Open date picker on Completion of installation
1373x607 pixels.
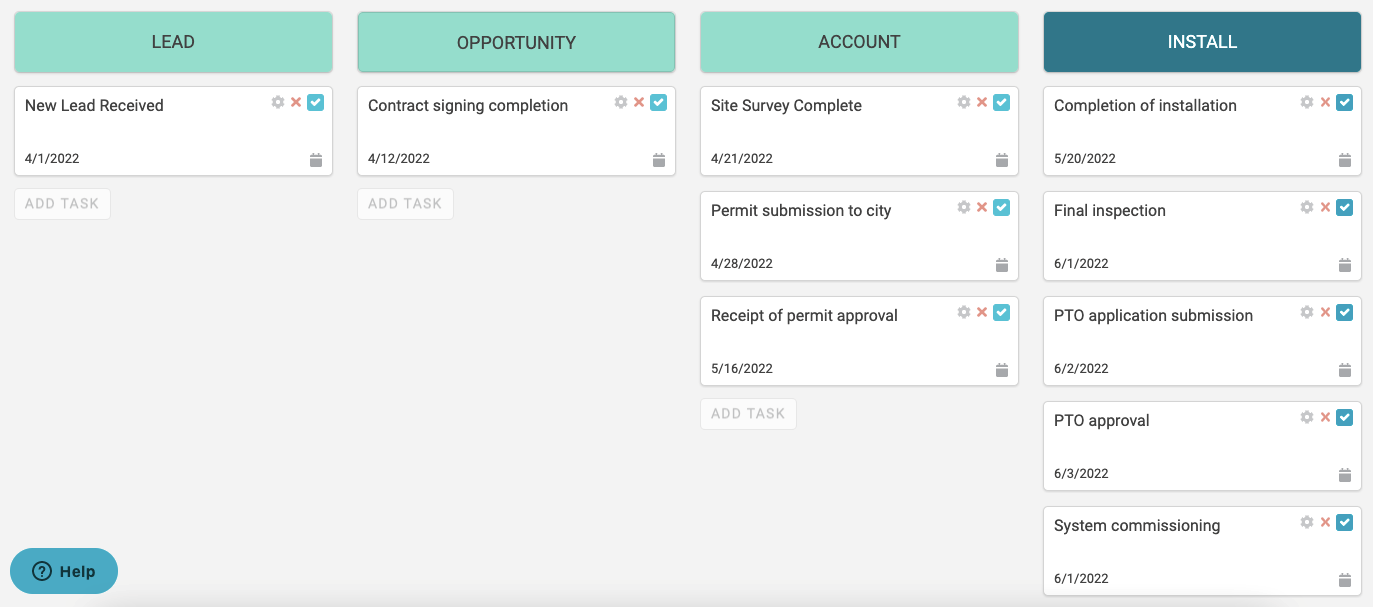click(1345, 160)
